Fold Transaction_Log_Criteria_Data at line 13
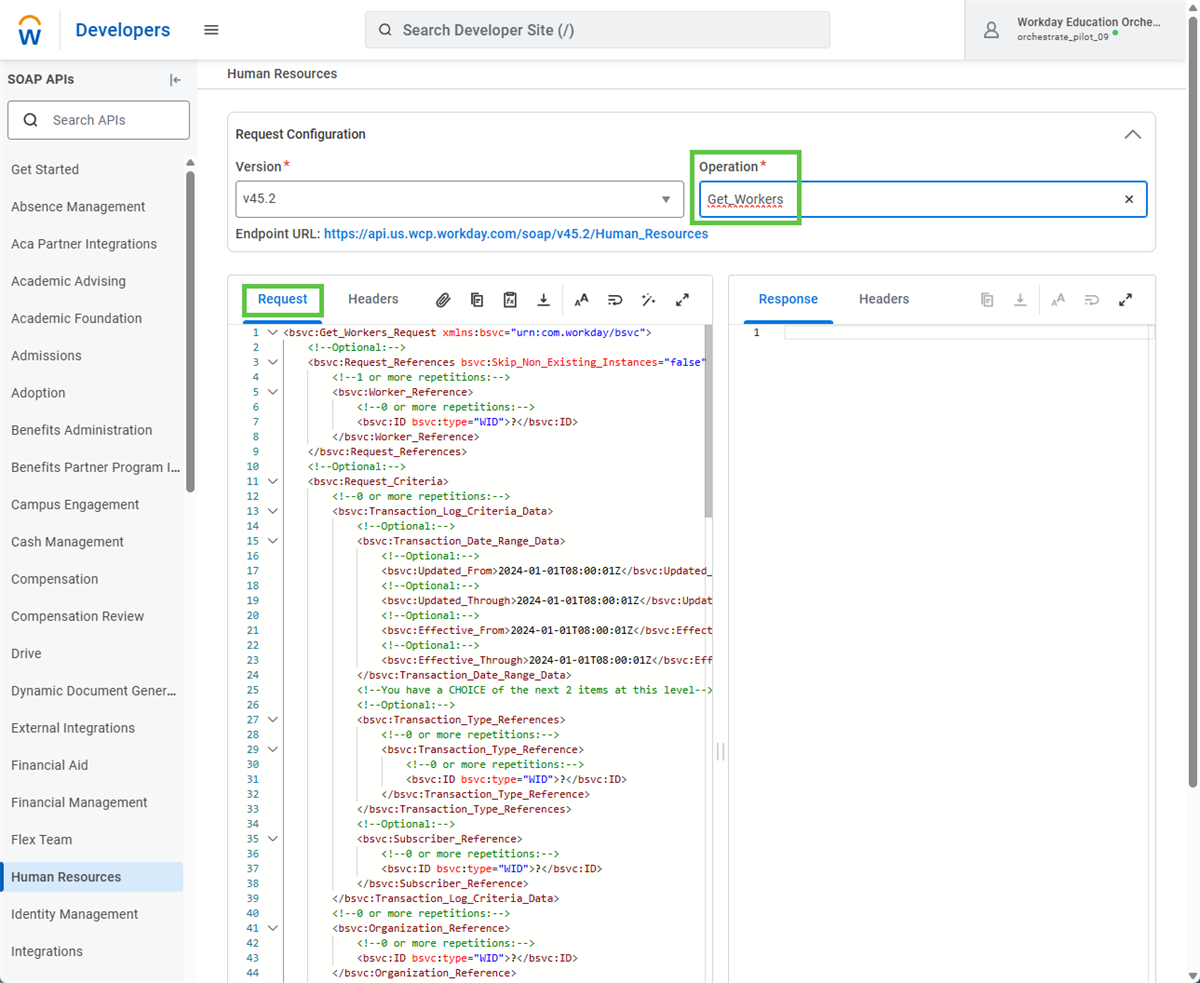 [x=272, y=511]
